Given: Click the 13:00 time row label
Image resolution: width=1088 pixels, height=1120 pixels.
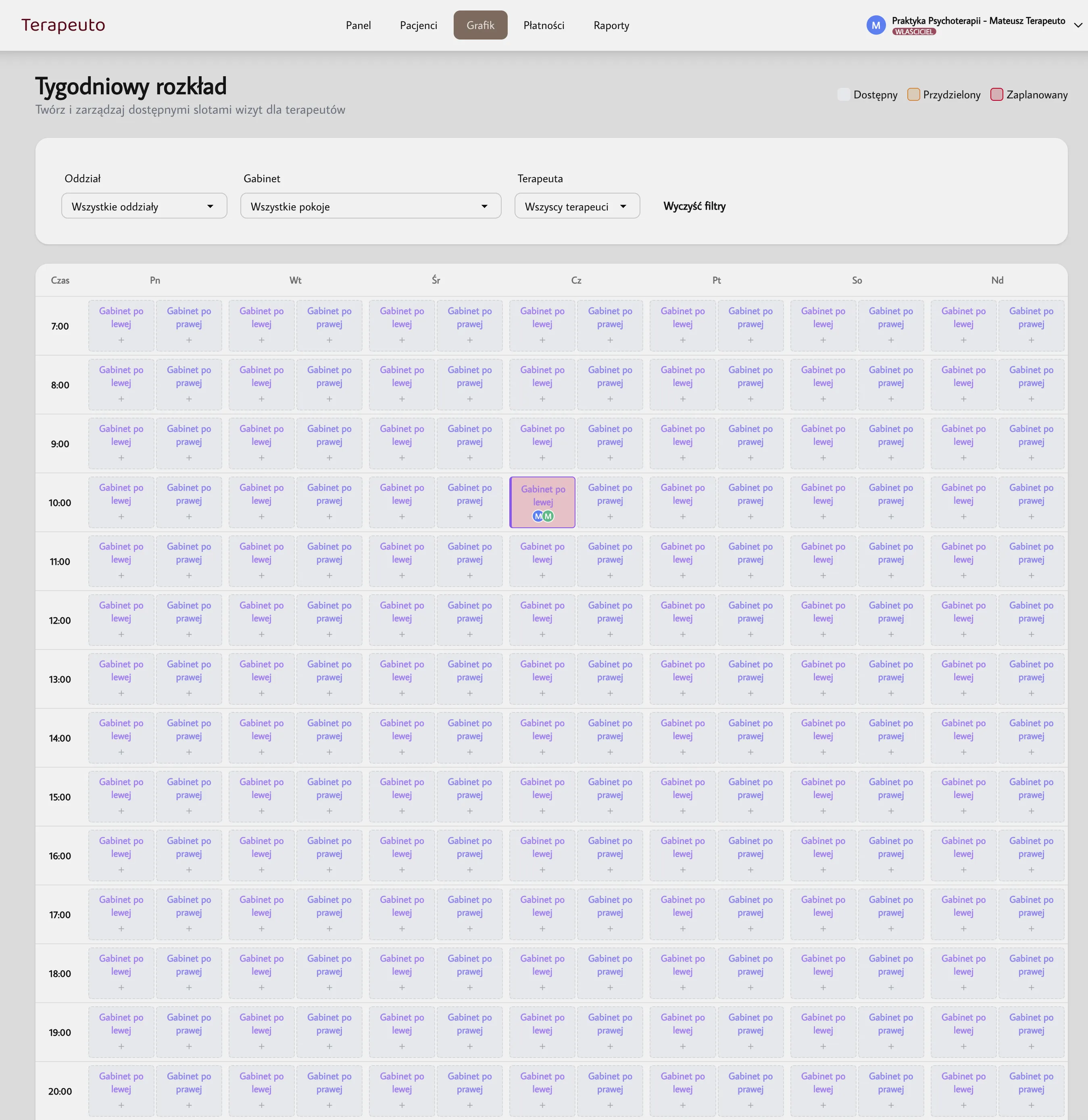Looking at the screenshot, I should (60, 679).
